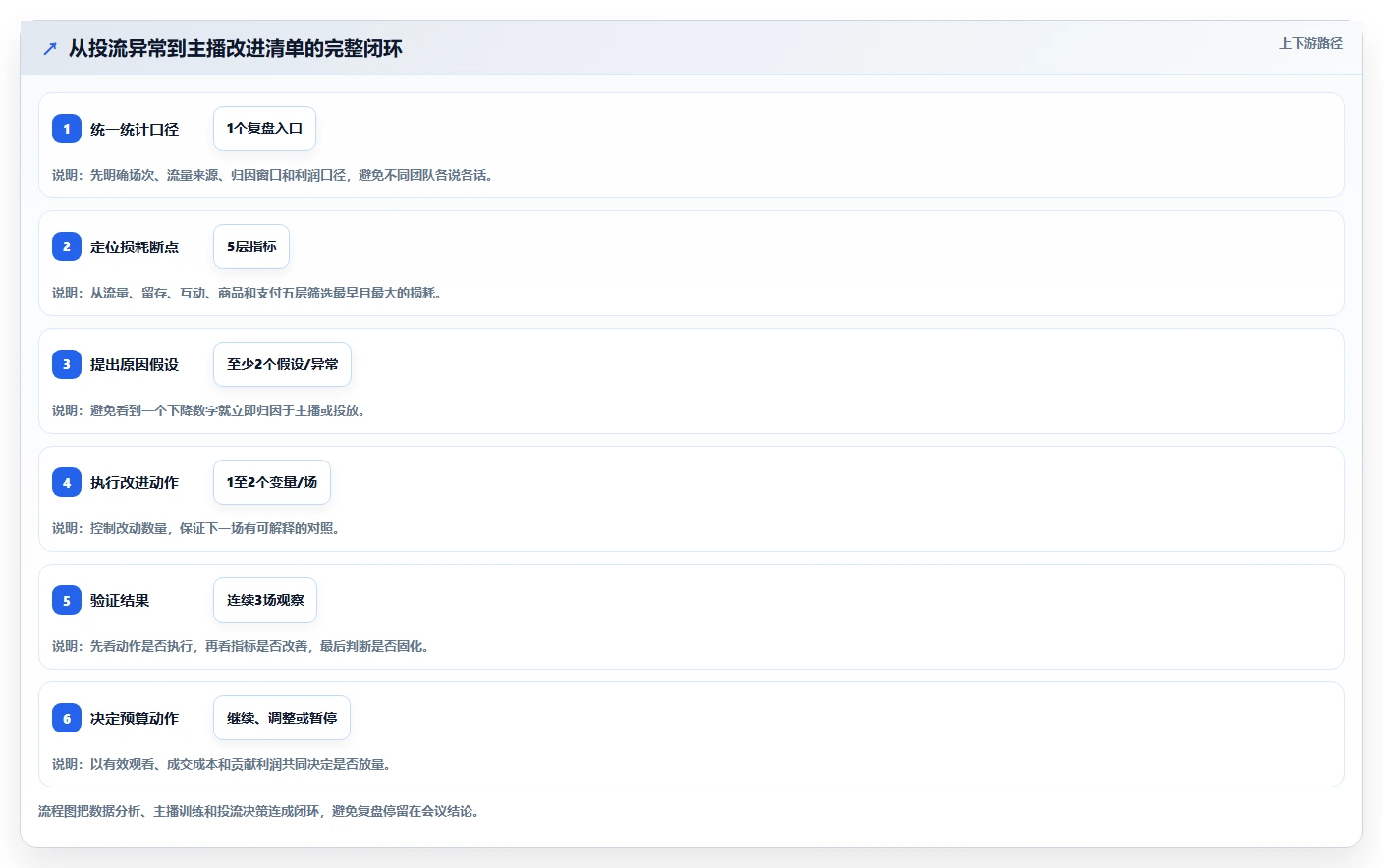This screenshot has height=868, width=1383.
Task: Select the step title 统一统计口径
Action: point(135,129)
